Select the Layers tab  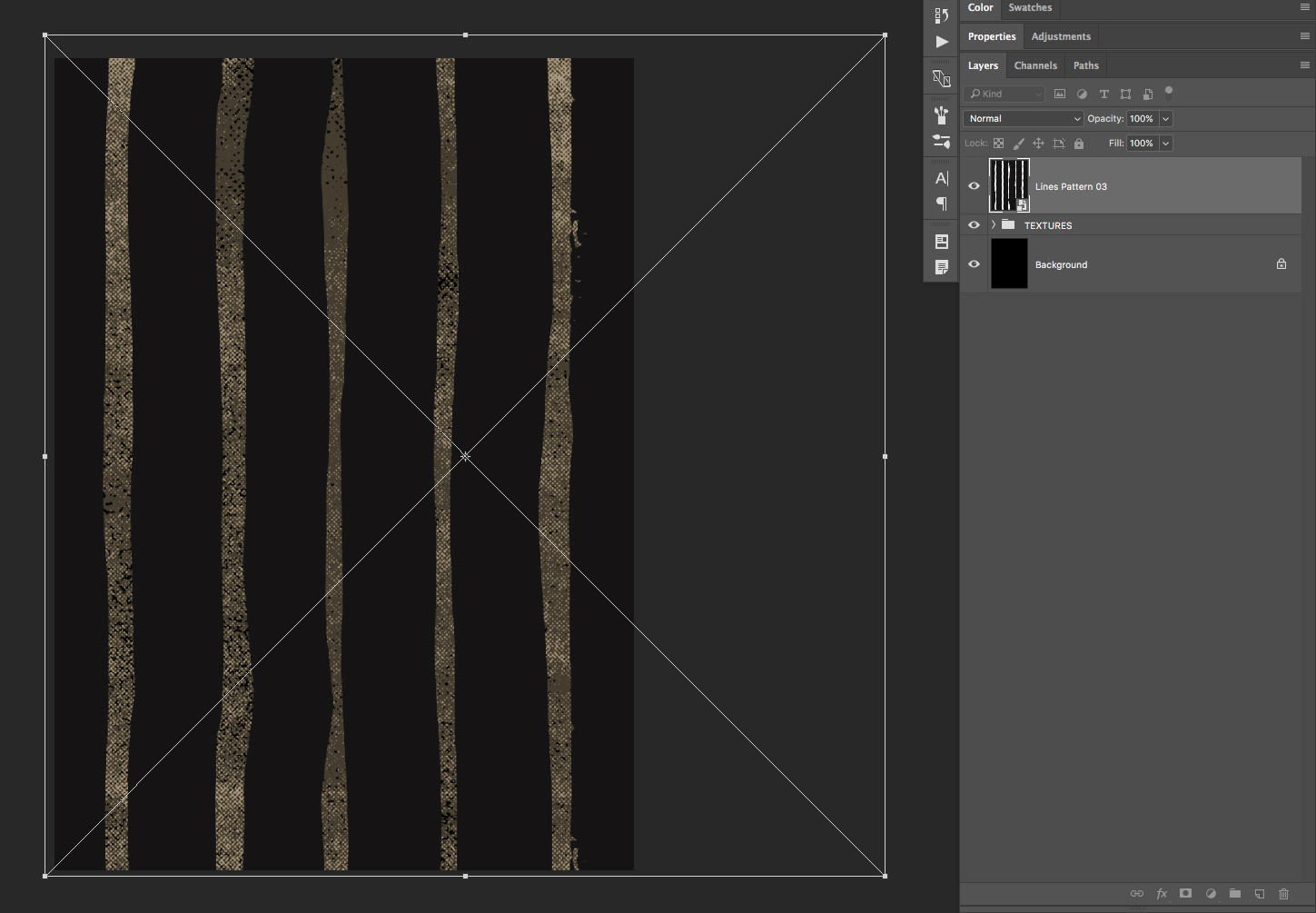coord(983,65)
